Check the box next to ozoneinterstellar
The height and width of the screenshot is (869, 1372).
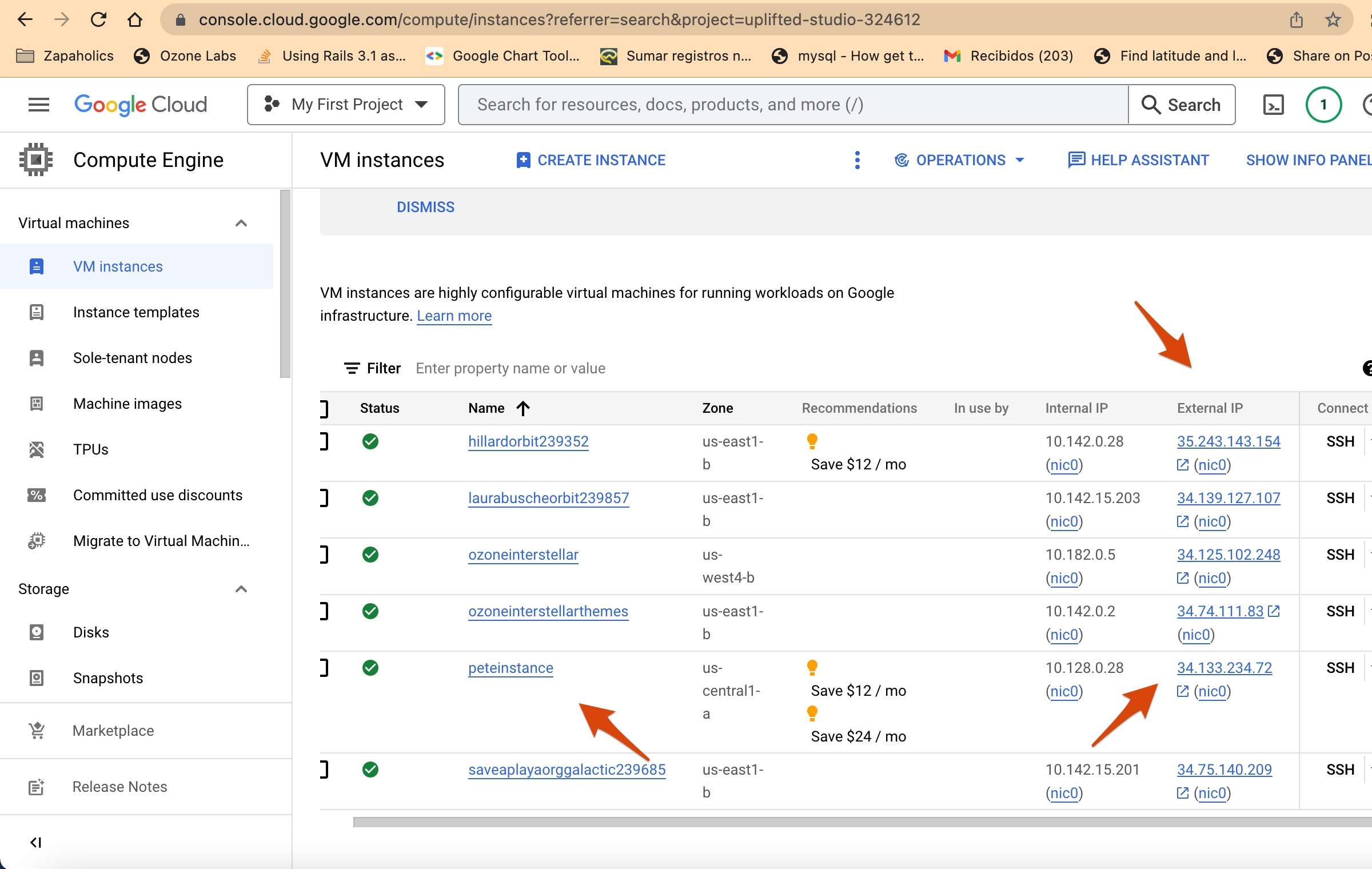click(324, 555)
